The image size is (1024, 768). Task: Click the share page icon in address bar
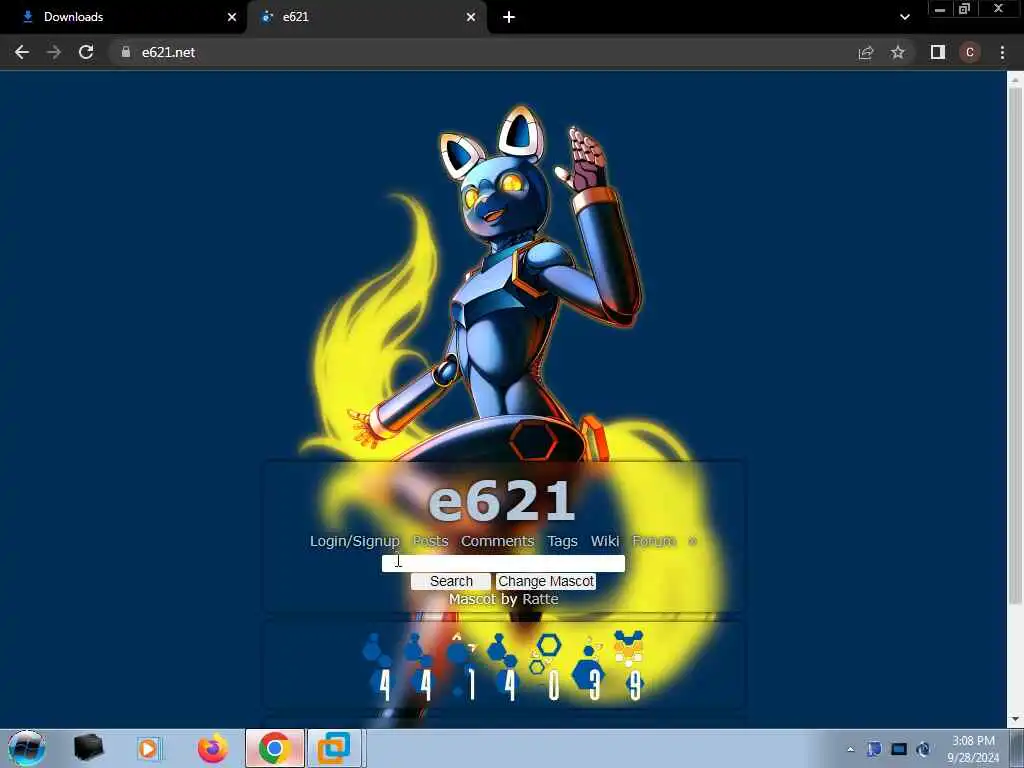tap(866, 52)
